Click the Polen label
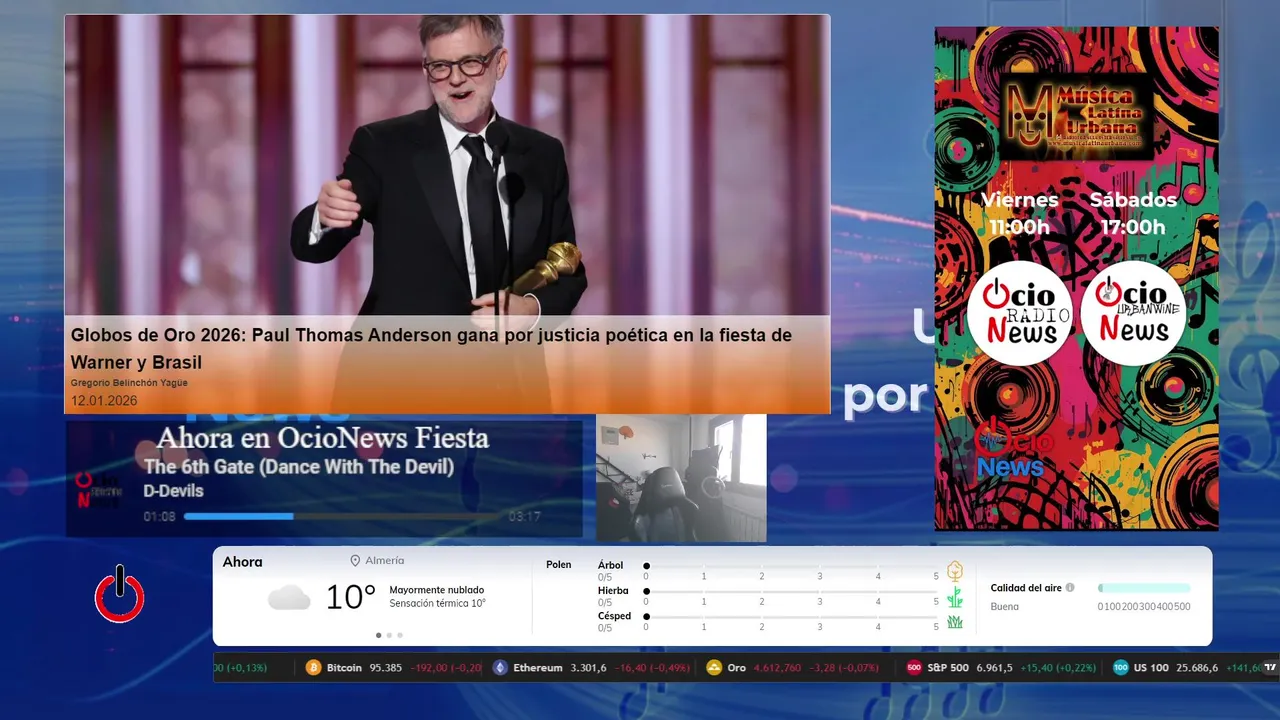This screenshot has height=720, width=1280. point(558,565)
